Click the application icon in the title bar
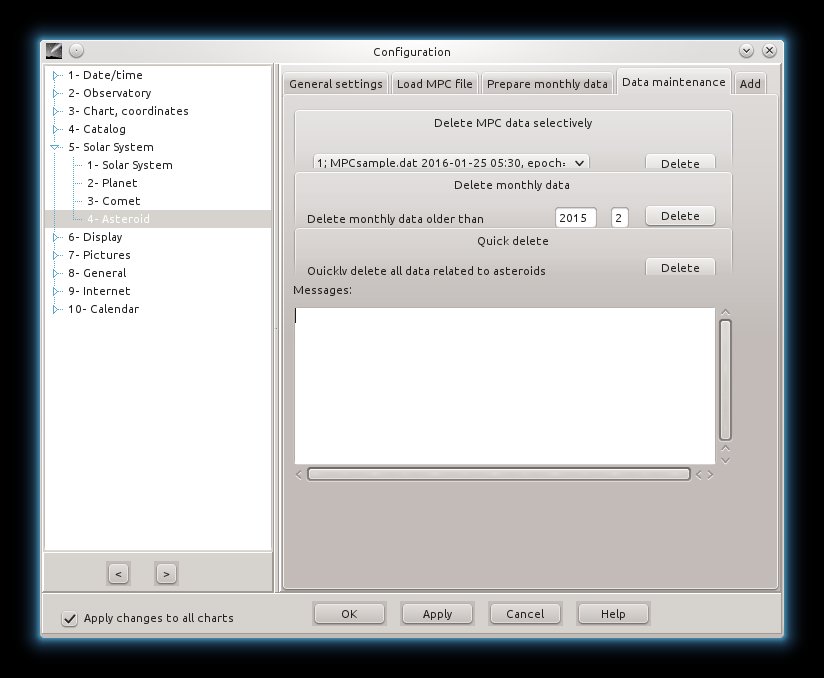Image resolution: width=824 pixels, height=678 pixels. point(54,51)
